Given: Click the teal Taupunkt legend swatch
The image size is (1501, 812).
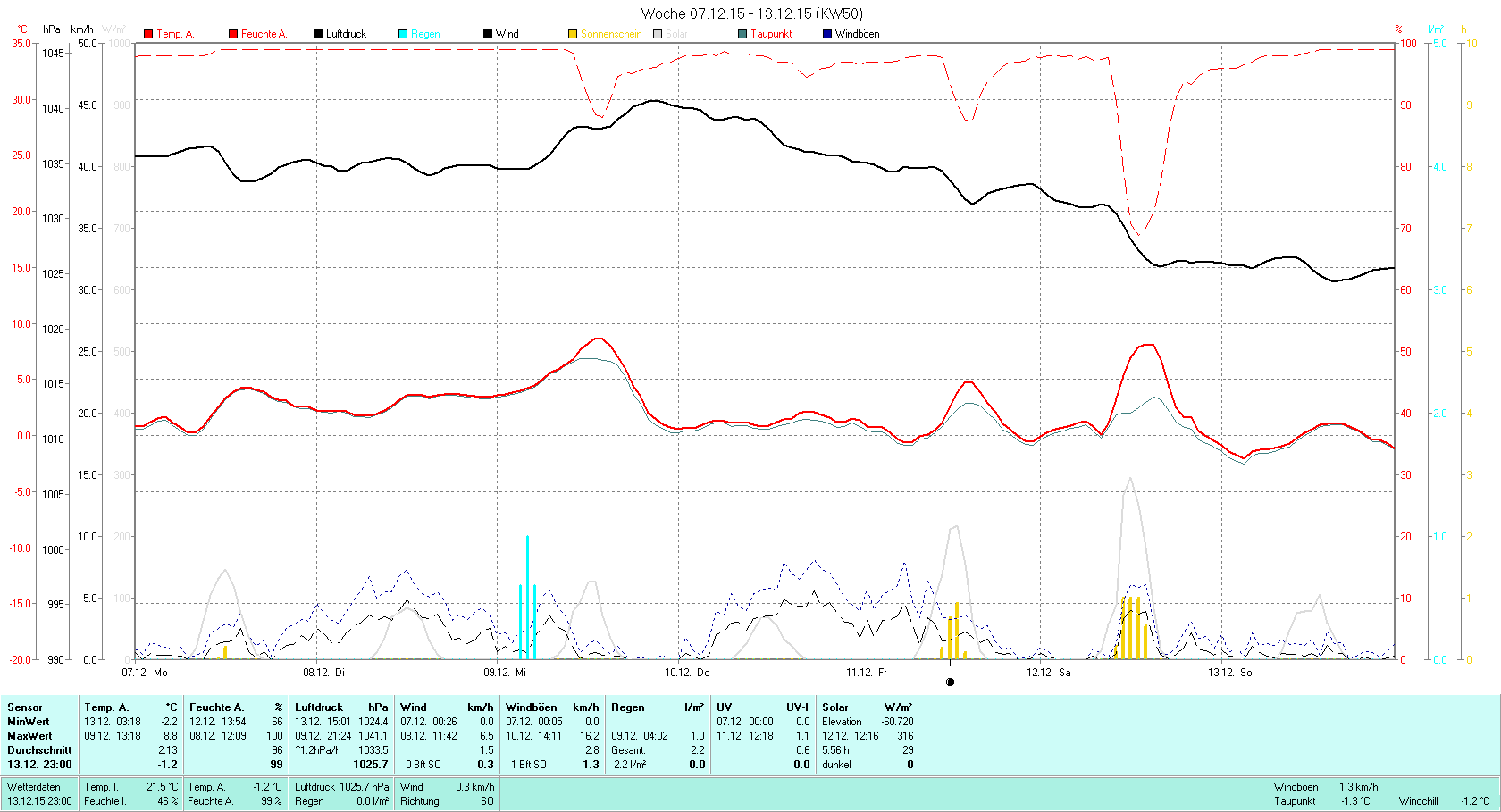Looking at the screenshot, I should [x=742, y=34].
